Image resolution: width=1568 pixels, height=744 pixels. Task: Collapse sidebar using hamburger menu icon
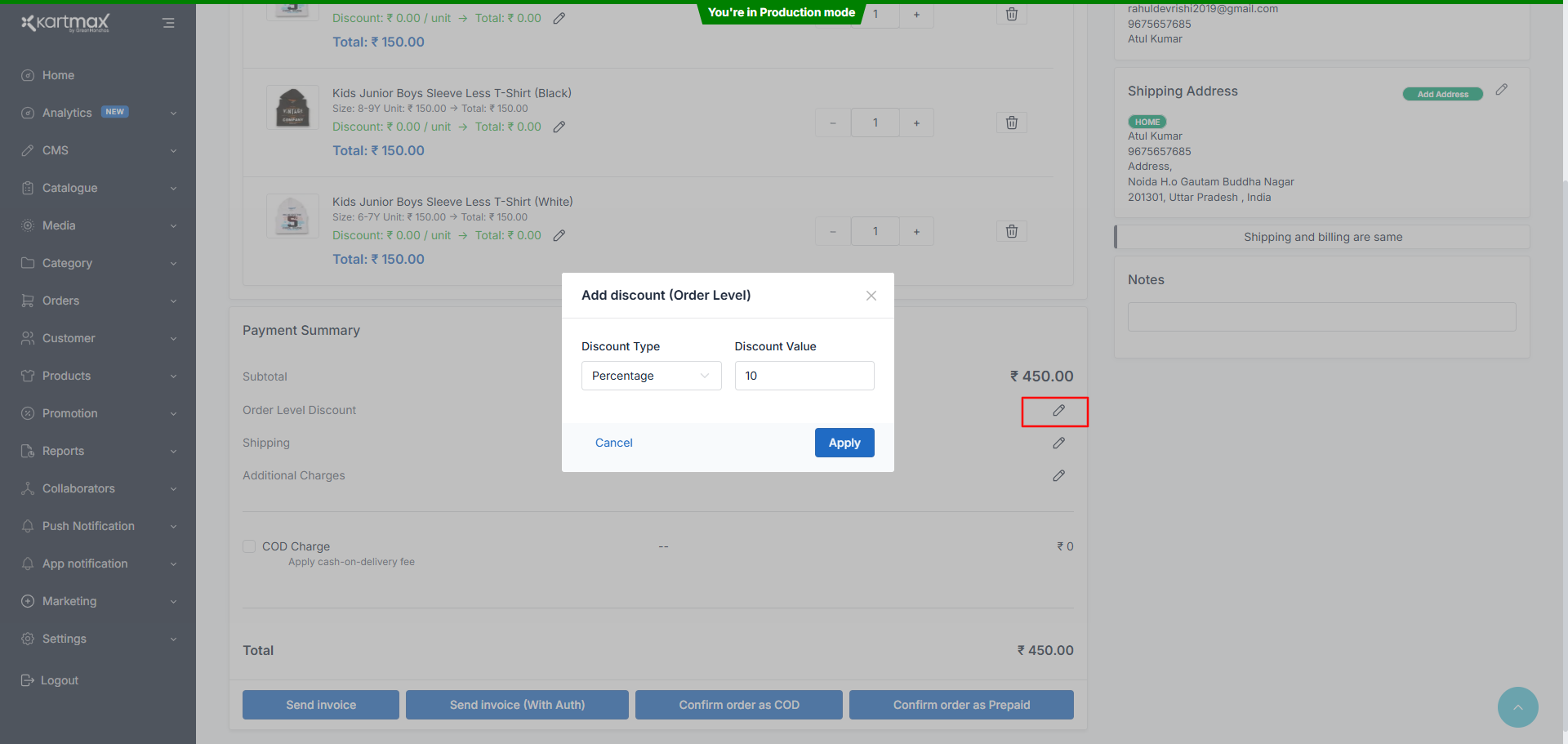168,23
